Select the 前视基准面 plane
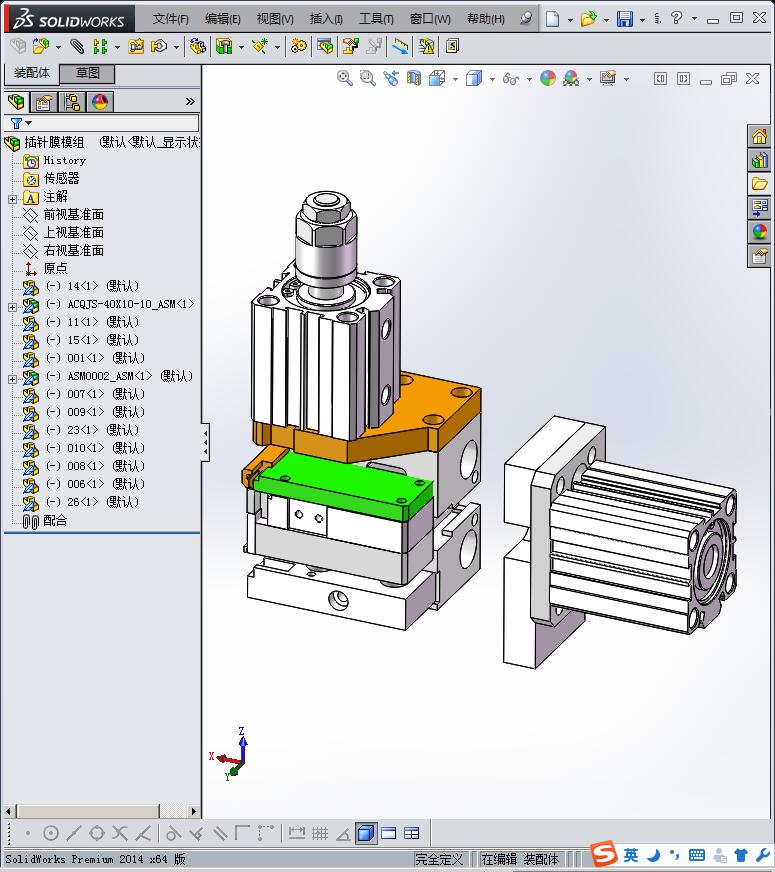Screen dimensions: 775x872 pyautogui.click(x=73, y=214)
